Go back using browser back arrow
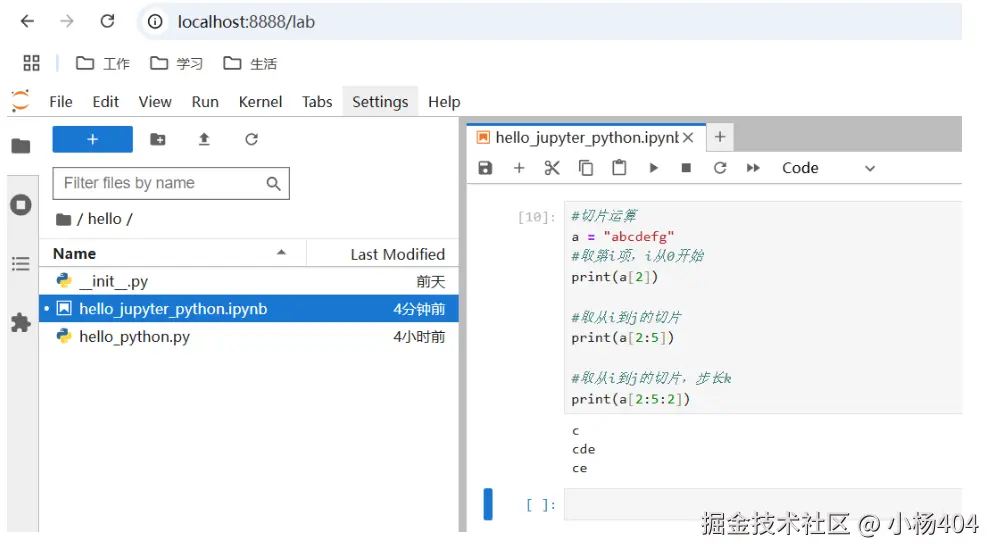This screenshot has height=555, width=996. point(27,22)
